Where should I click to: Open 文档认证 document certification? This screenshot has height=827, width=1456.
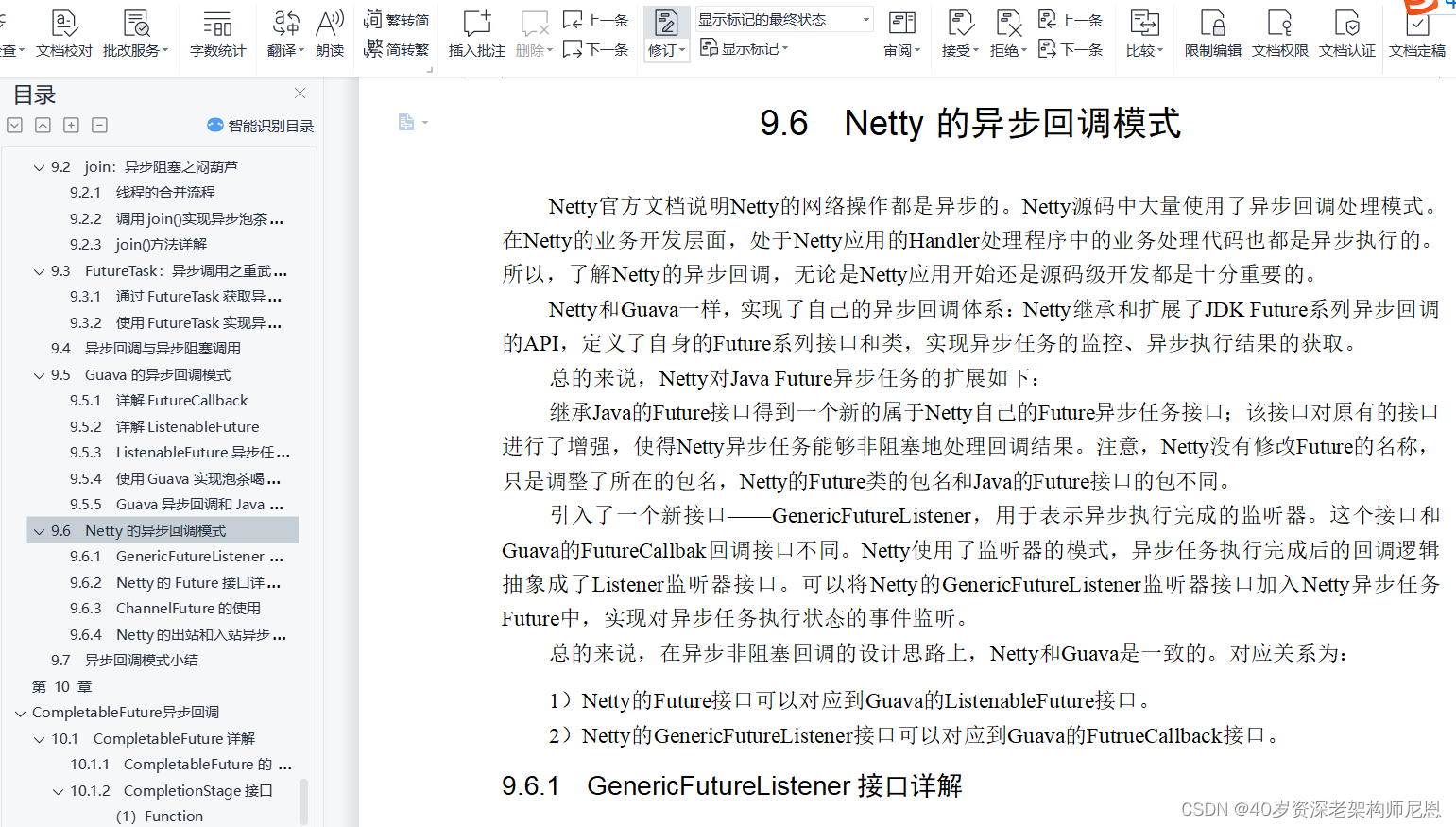pyautogui.click(x=1347, y=33)
